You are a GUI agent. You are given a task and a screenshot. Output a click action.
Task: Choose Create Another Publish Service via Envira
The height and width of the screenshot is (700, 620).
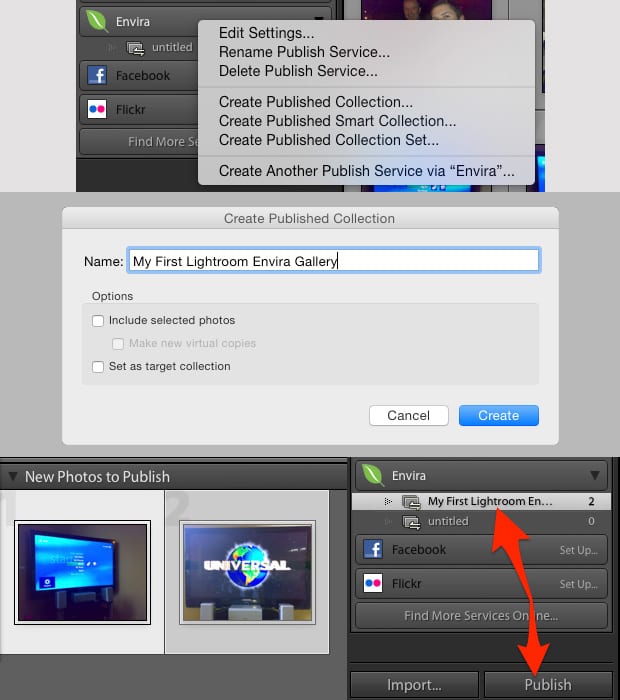click(x=366, y=171)
